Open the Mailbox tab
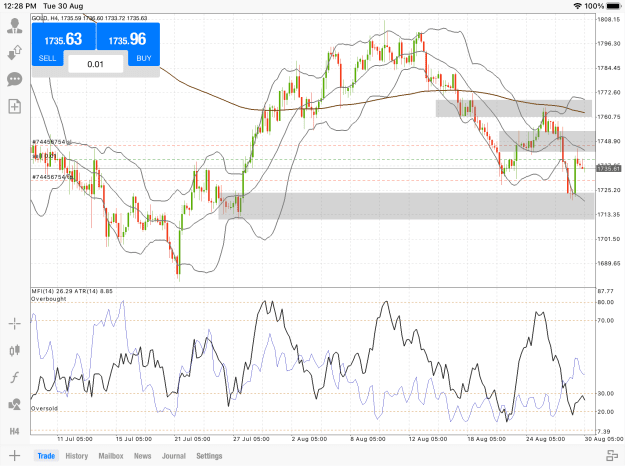This screenshot has height=469, width=625. pyautogui.click(x=111, y=456)
